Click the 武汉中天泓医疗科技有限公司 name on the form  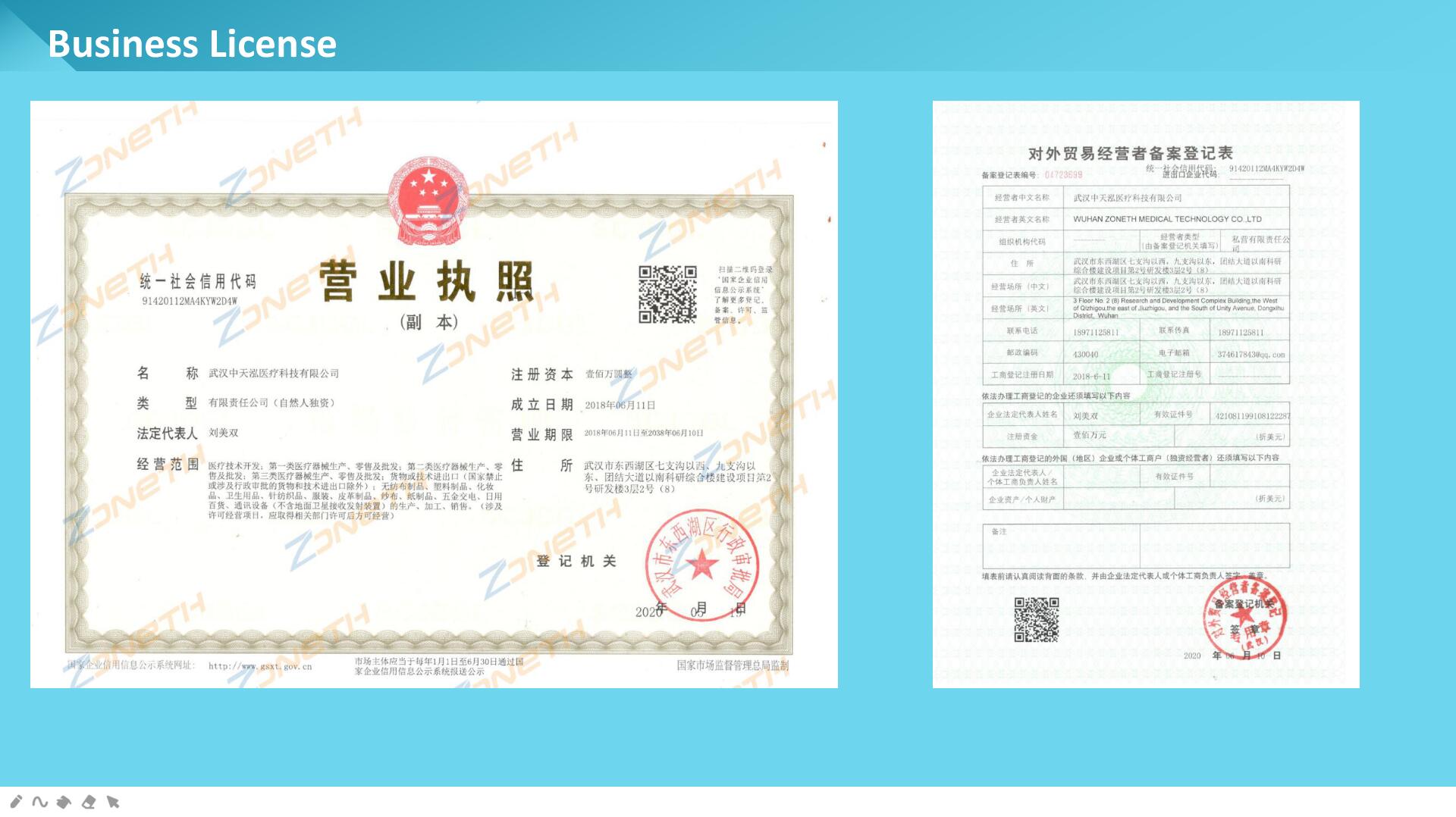point(1128,198)
